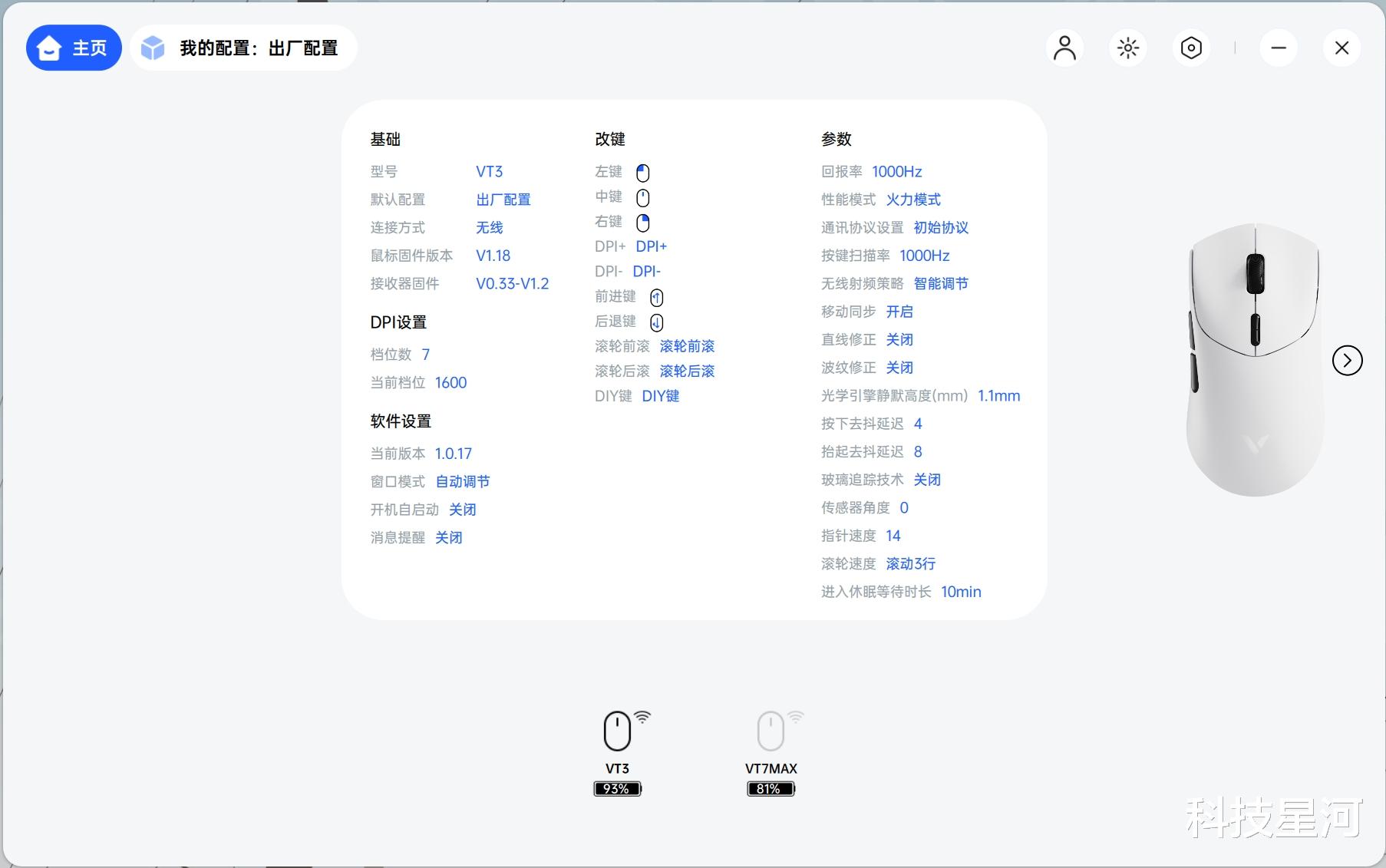Click the 前进键 forward icon
The width and height of the screenshot is (1386, 868).
(x=657, y=297)
